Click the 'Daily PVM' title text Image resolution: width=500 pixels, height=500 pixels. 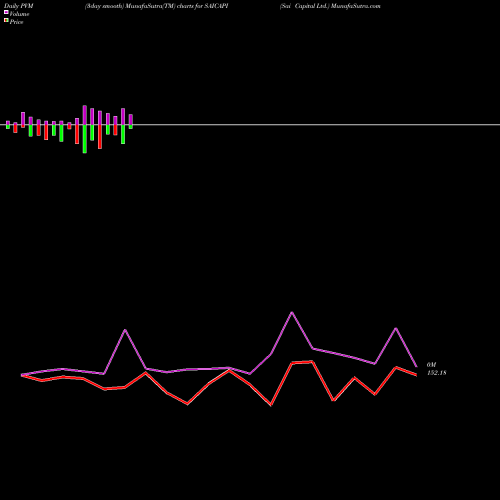19,6
